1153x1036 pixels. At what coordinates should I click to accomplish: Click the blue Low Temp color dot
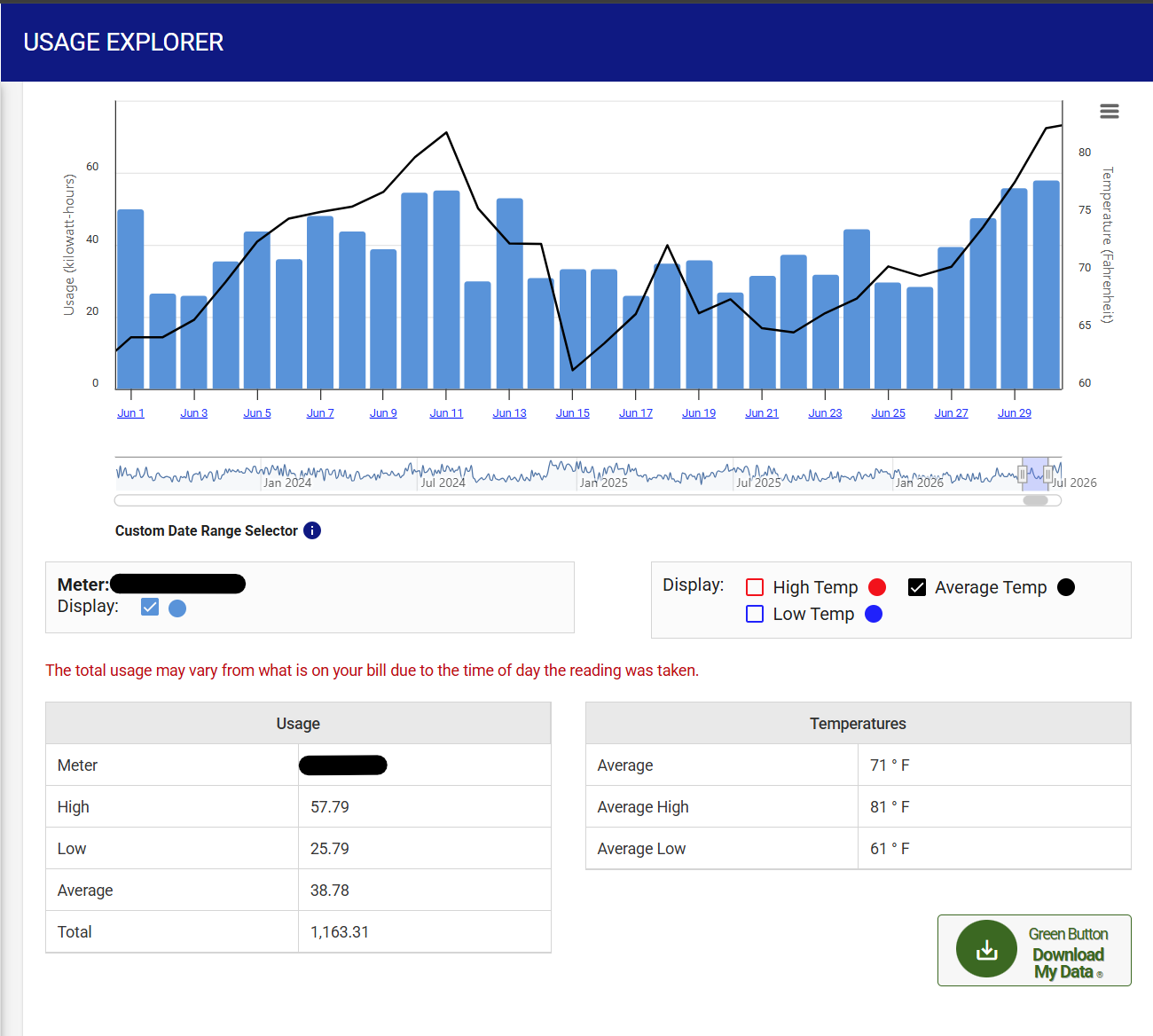[x=874, y=614]
